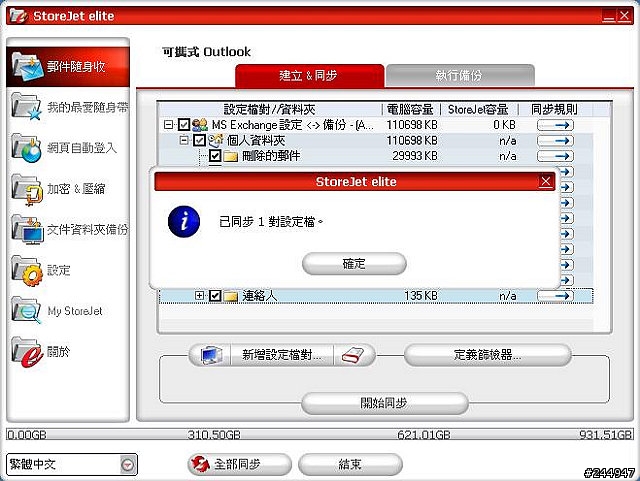Open 加密 & 壓縮 encryption icon
Viewport: 640px width, 481px height.
click(x=27, y=189)
